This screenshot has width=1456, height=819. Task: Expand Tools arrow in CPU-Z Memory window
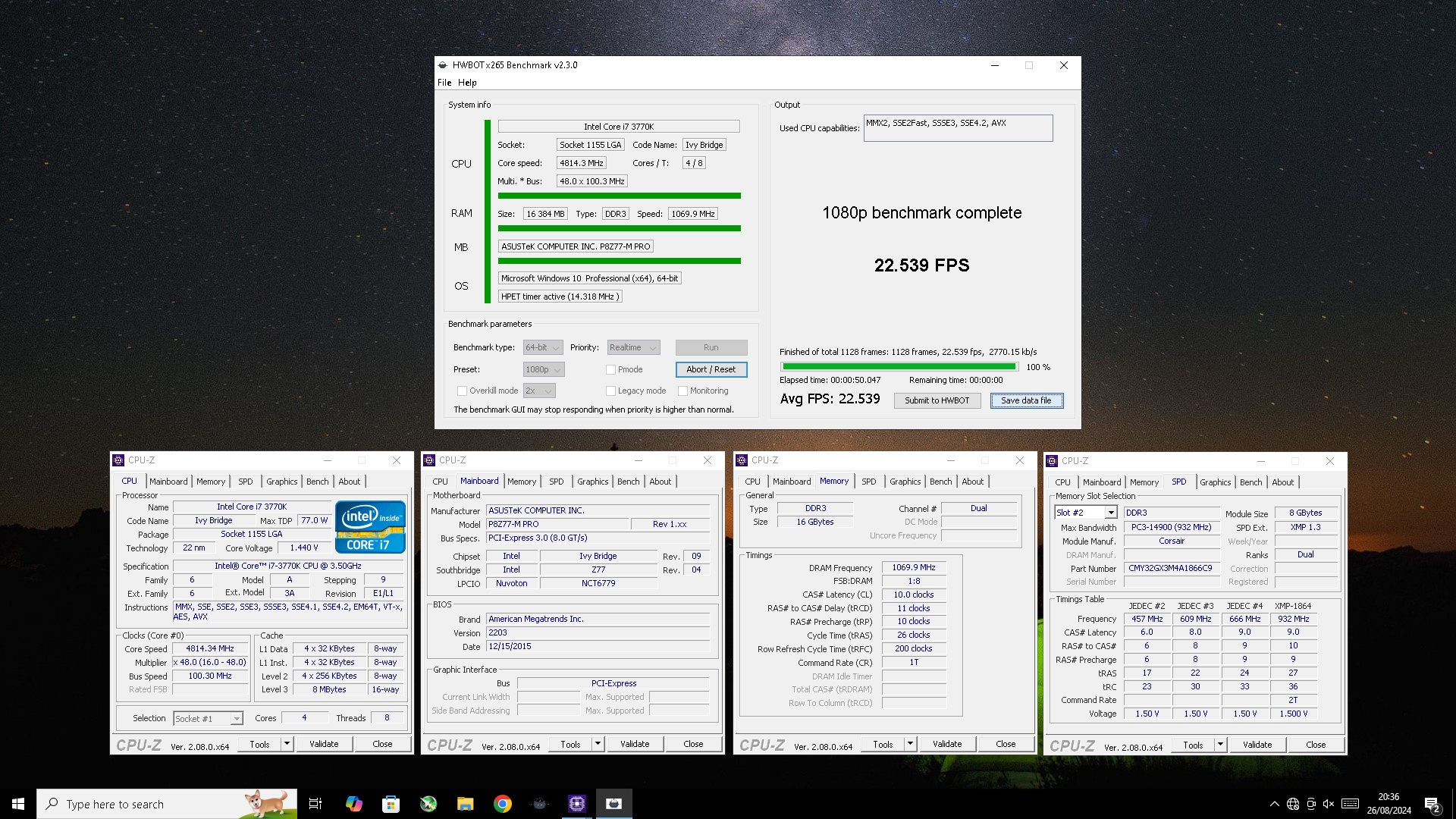tap(910, 744)
